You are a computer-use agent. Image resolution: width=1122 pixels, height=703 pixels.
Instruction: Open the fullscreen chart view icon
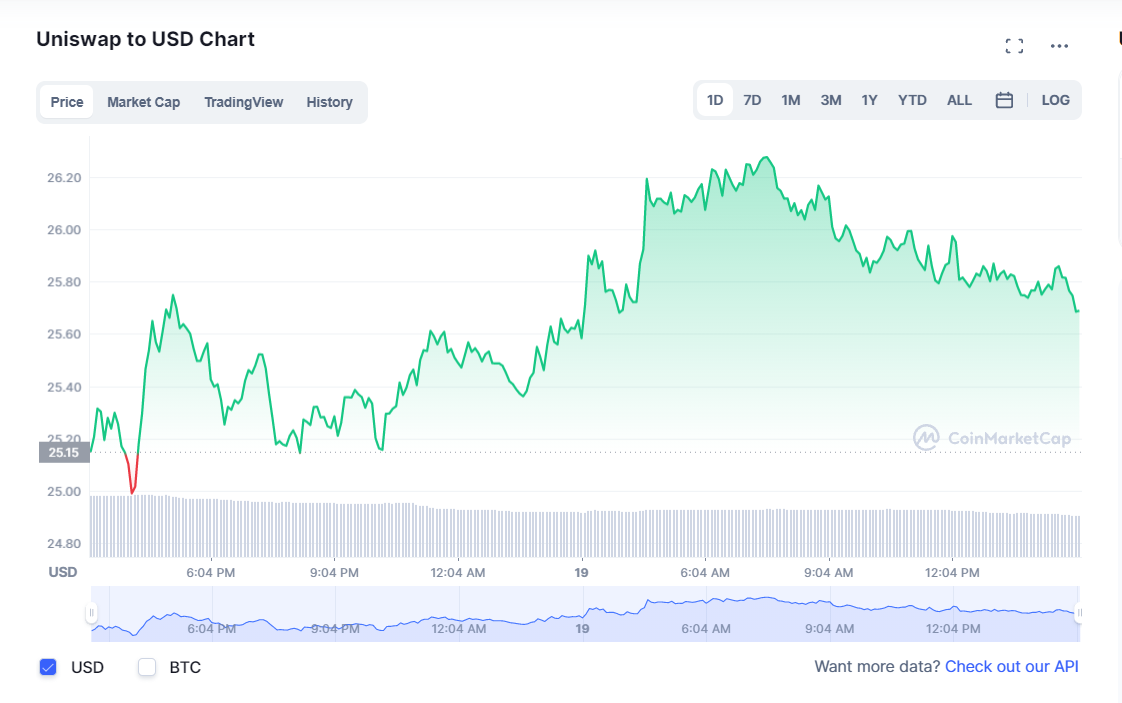click(1014, 47)
